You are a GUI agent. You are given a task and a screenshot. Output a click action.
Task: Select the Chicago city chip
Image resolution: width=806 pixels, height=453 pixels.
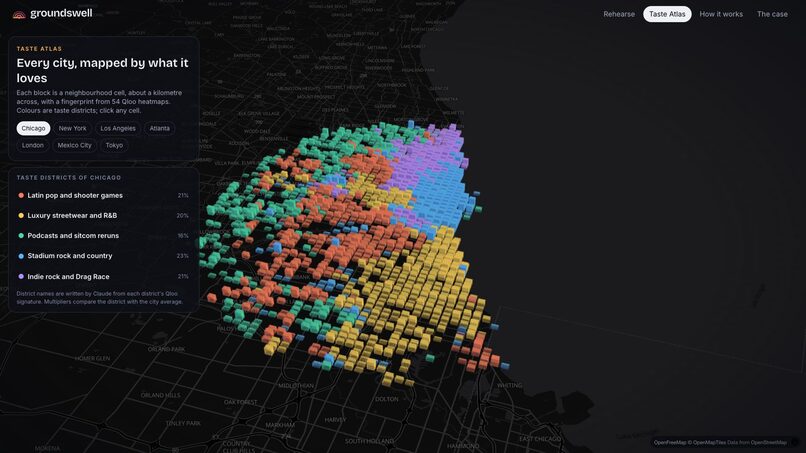pyautogui.click(x=33, y=128)
